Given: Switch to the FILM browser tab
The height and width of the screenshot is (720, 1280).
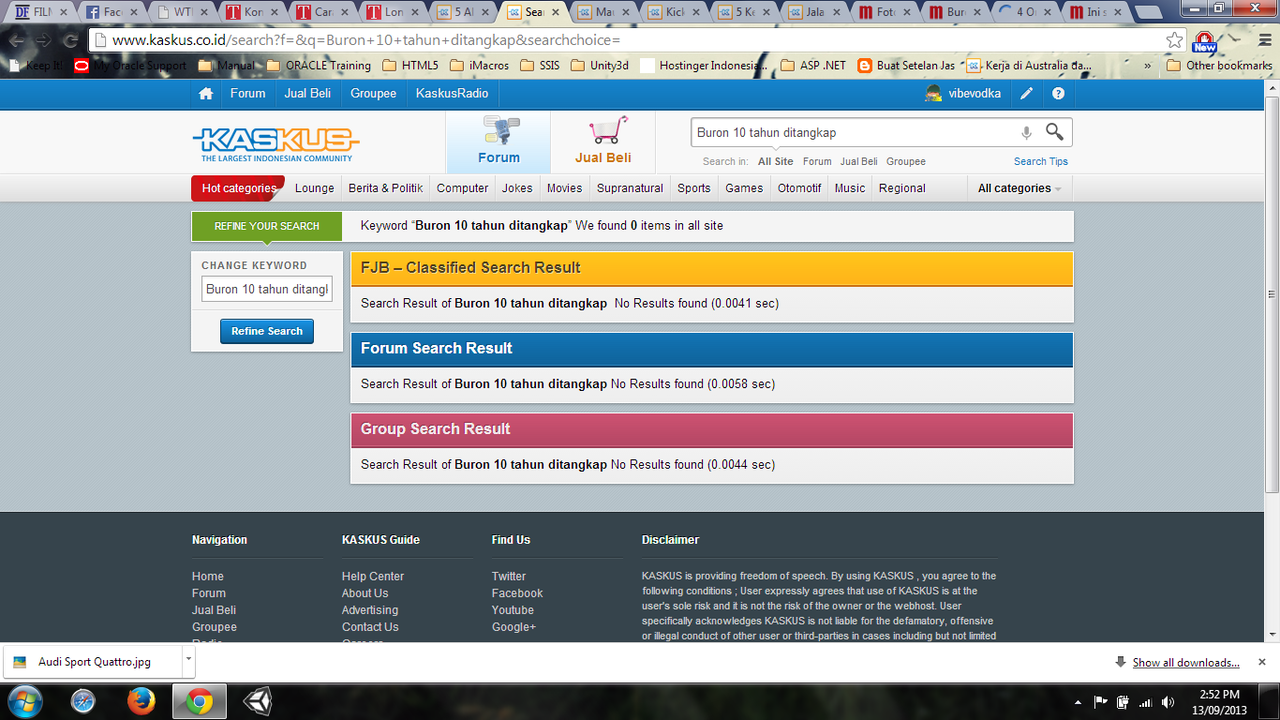Looking at the screenshot, I should [42, 13].
